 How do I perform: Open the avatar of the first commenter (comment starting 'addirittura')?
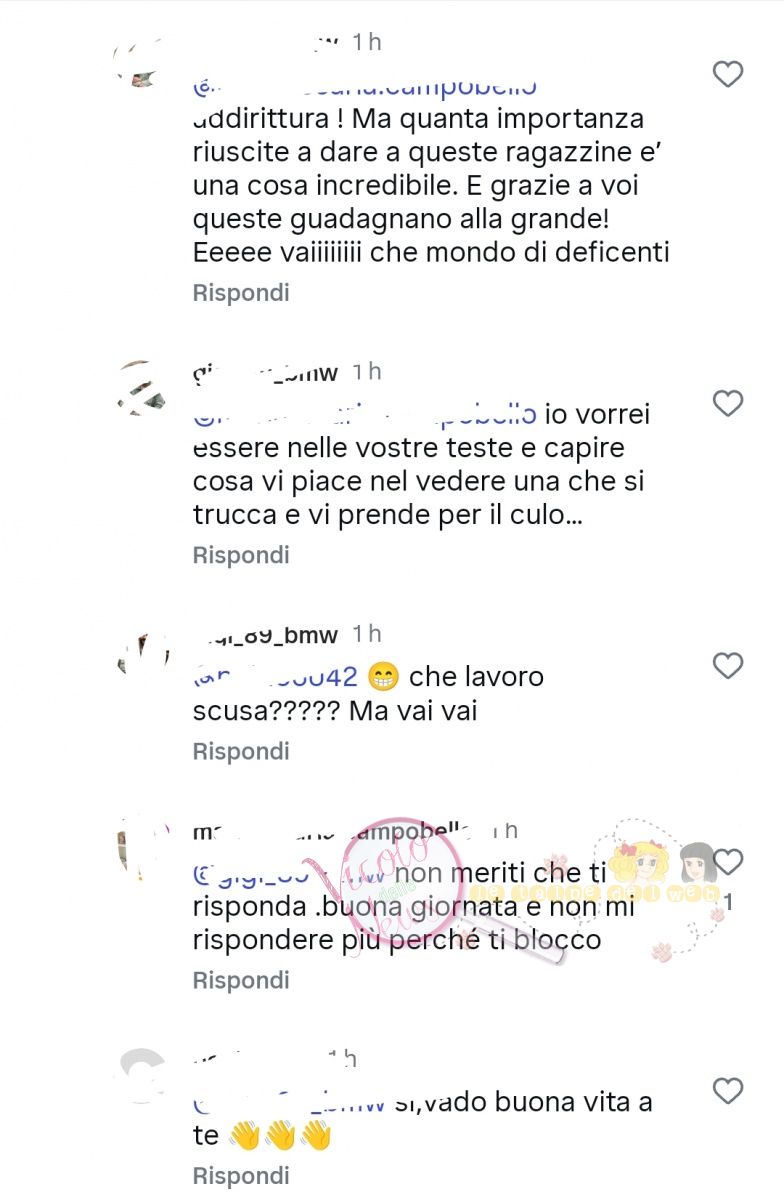tap(140, 64)
